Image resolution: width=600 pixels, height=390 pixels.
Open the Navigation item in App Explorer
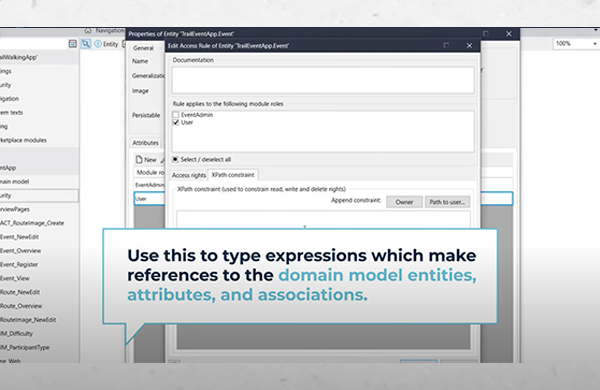pyautogui.click(x=10, y=99)
